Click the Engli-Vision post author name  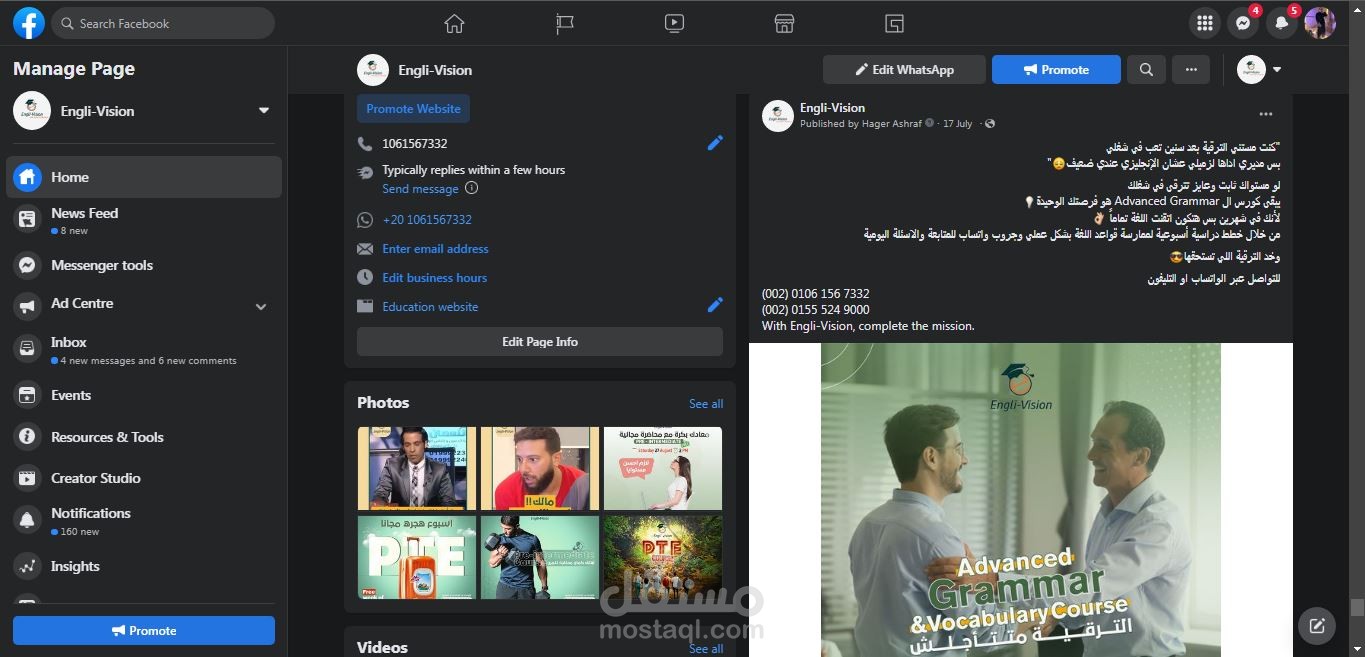832,108
